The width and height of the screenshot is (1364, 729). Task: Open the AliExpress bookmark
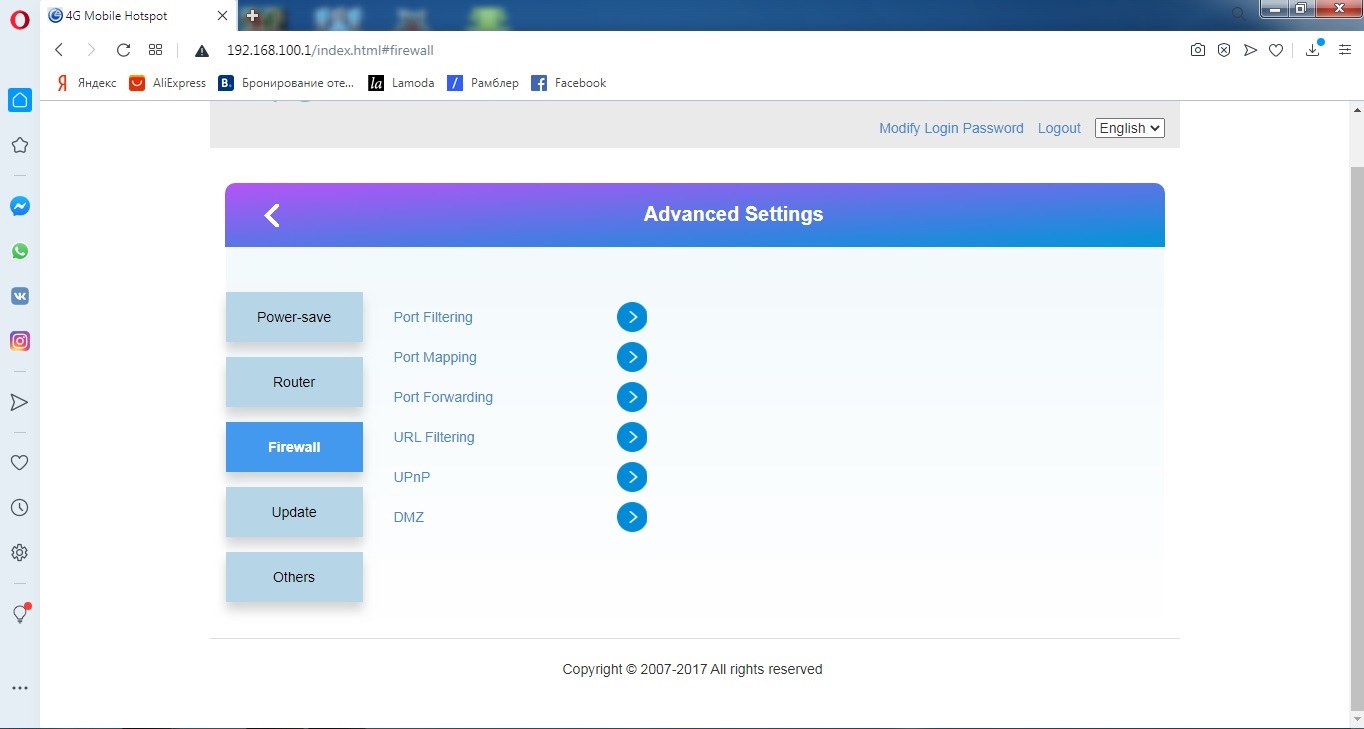tap(168, 83)
